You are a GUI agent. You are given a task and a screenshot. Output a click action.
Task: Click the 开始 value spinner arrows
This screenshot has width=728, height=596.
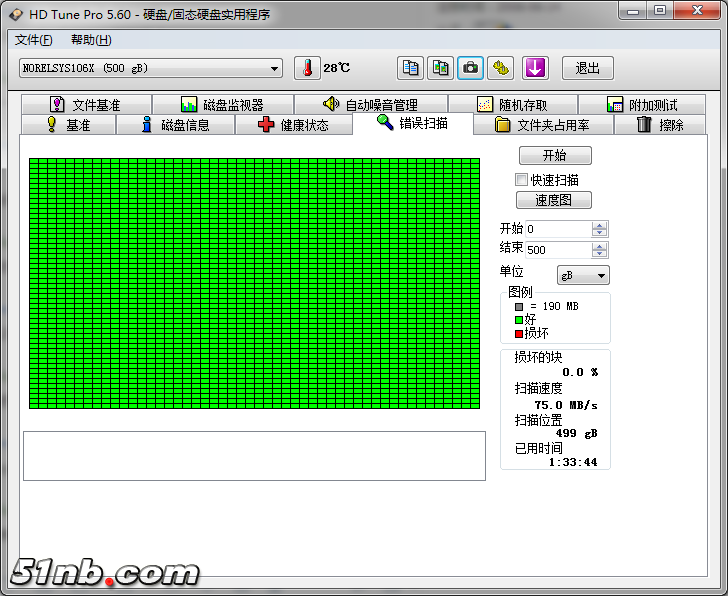(x=599, y=229)
